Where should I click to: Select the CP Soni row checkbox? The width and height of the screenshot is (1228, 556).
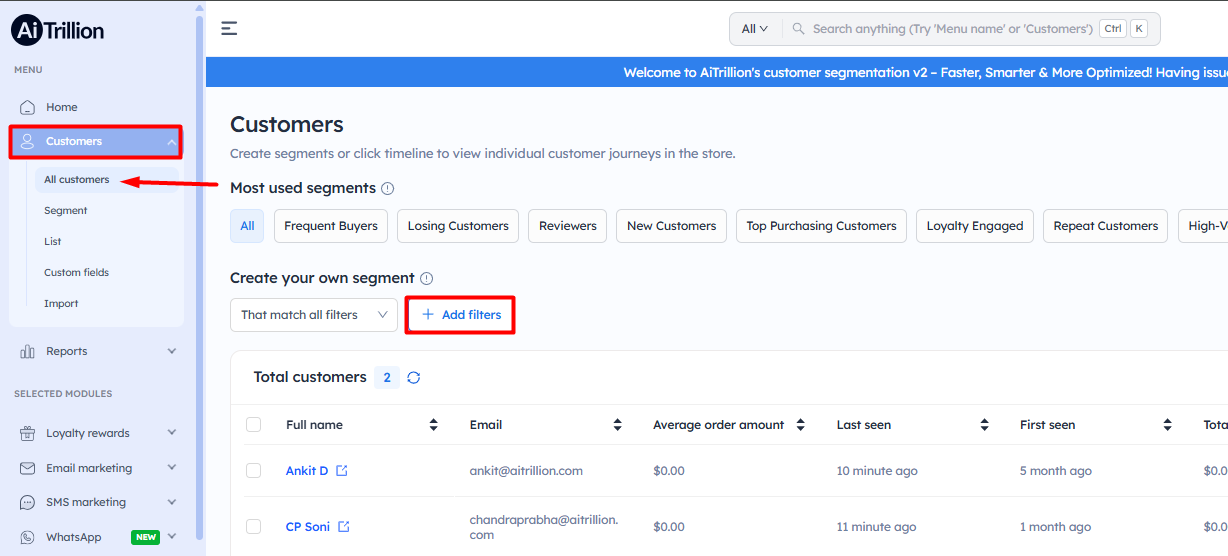[254, 527]
